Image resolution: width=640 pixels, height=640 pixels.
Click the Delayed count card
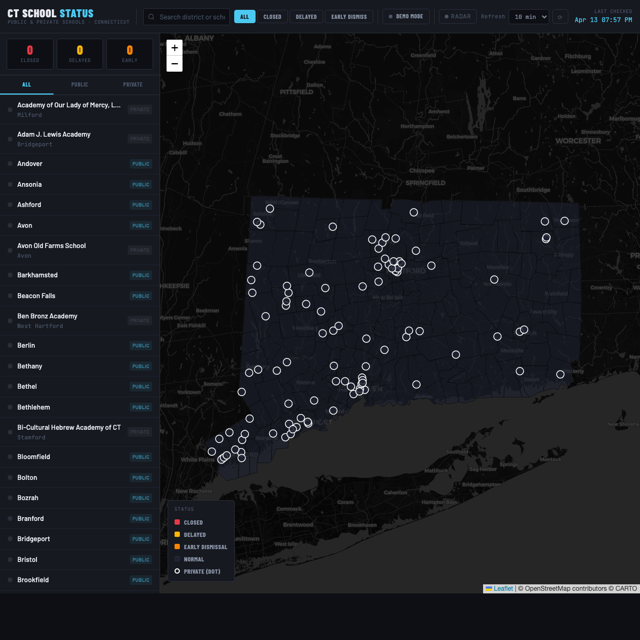pos(80,54)
